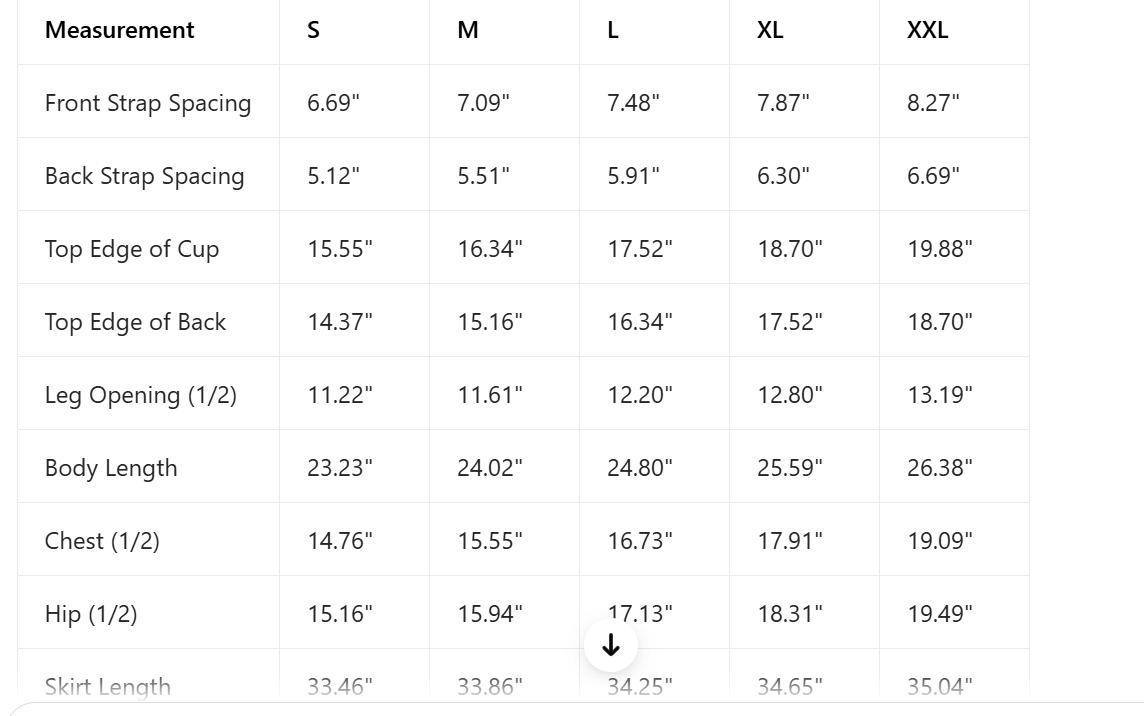Screen dimensions: 1144x716
Task: Click the L size column header
Action: pyautogui.click(x=613, y=30)
